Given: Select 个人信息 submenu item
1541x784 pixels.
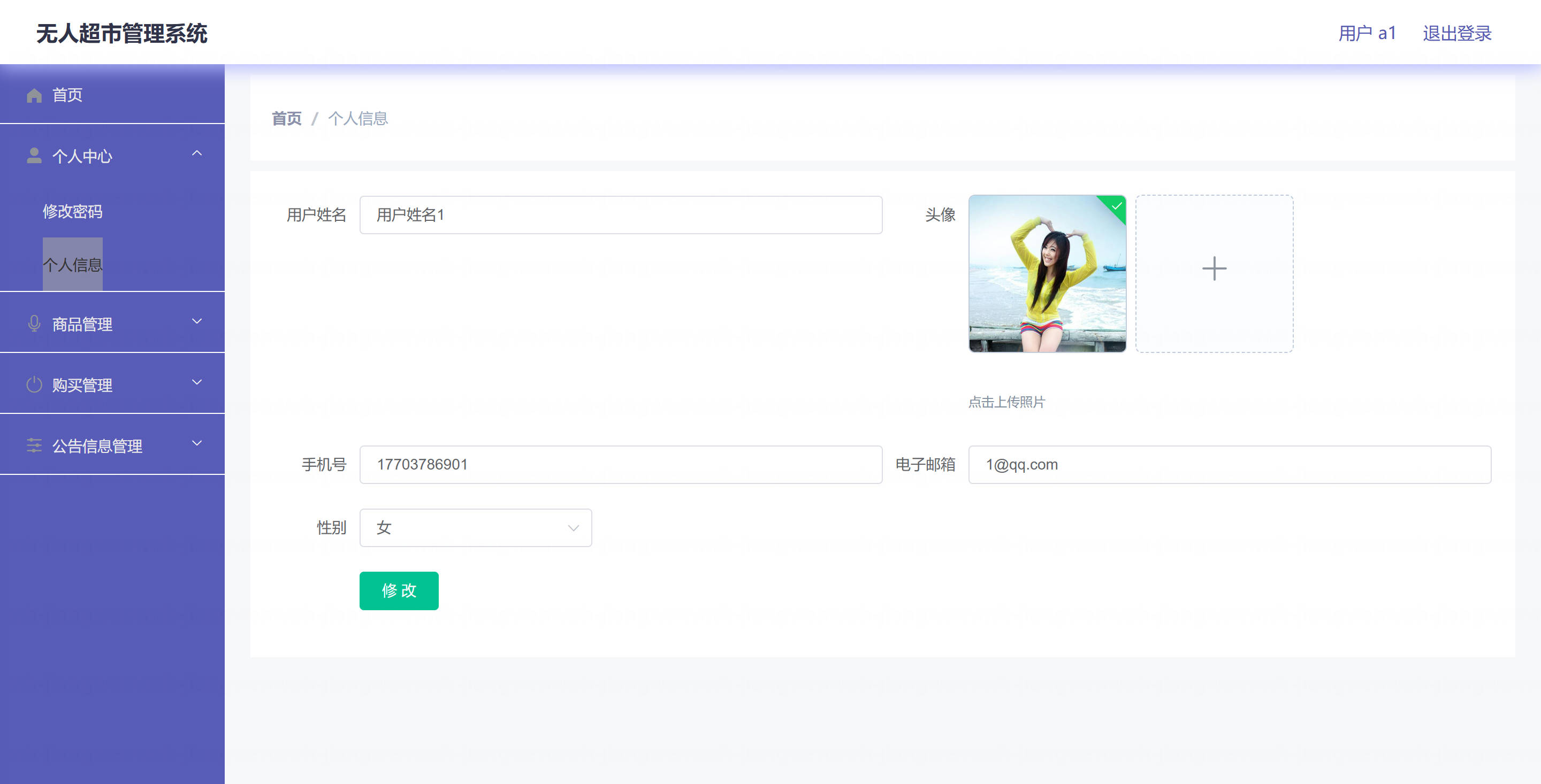Looking at the screenshot, I should (x=72, y=264).
